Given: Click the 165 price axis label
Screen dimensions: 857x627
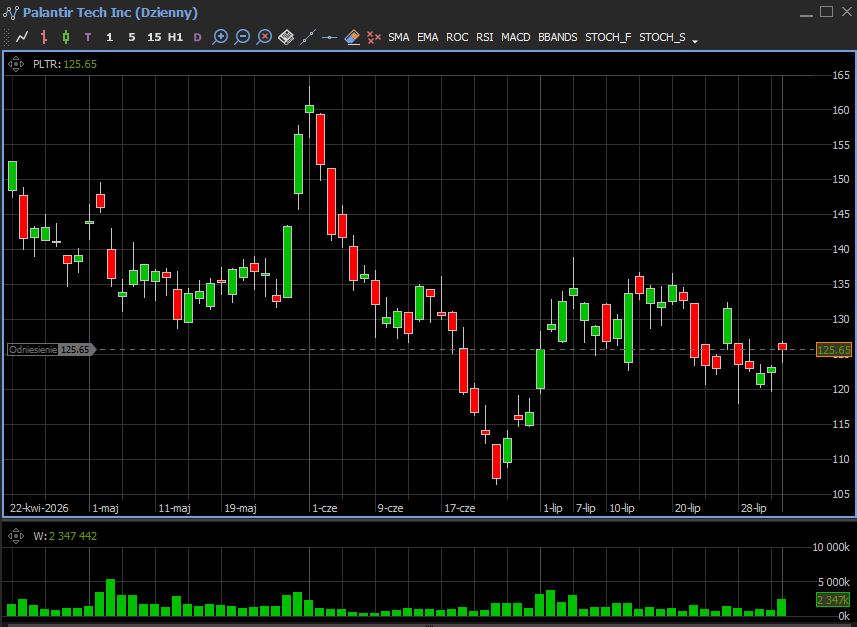Looking at the screenshot, I should coord(841,75).
